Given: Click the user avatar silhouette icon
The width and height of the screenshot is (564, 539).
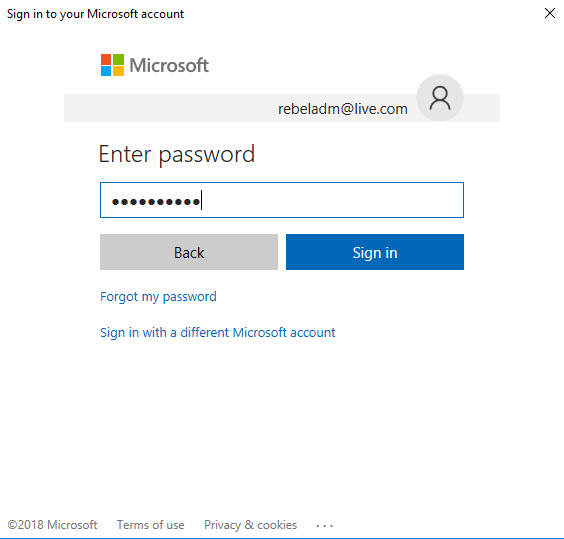Looking at the screenshot, I should point(440,98).
